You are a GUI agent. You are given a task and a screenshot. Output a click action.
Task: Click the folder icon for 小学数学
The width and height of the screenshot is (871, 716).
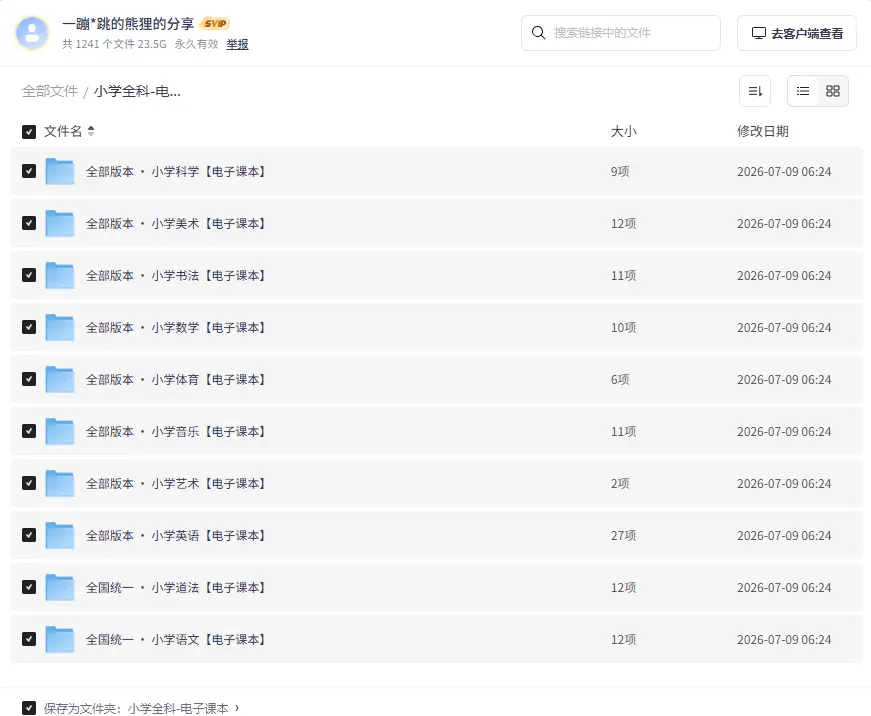click(59, 327)
